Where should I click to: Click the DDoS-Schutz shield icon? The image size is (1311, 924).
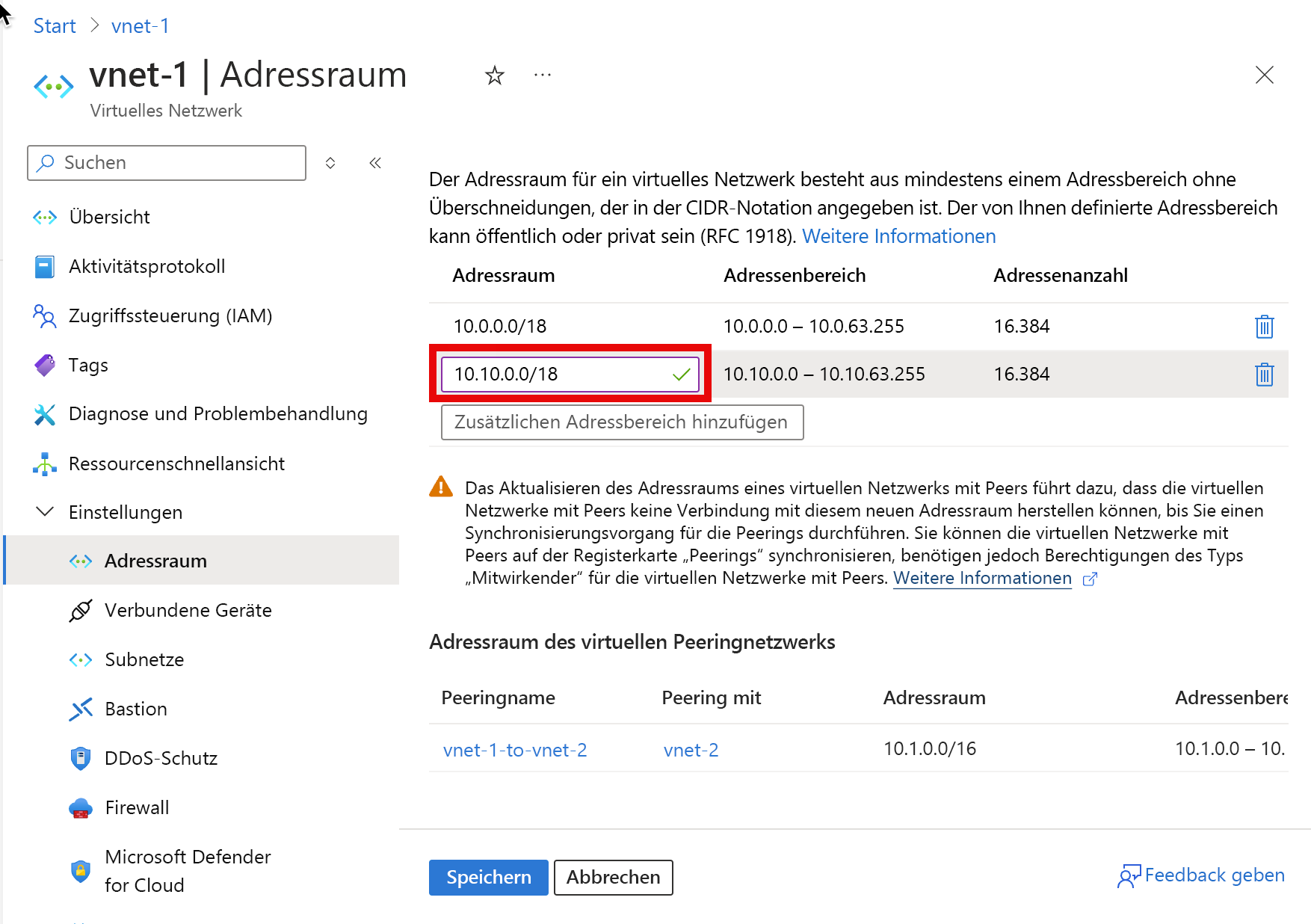81,758
